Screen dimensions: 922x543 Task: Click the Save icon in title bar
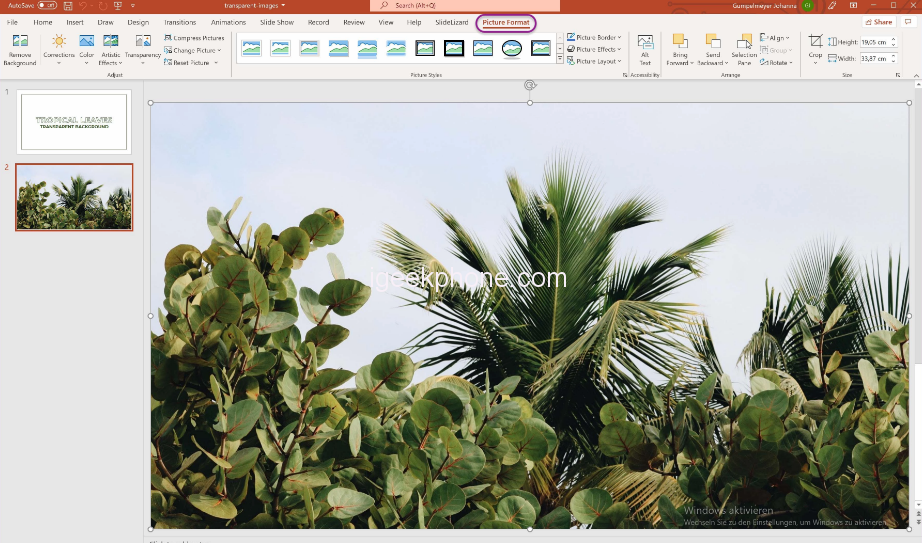[x=70, y=5]
